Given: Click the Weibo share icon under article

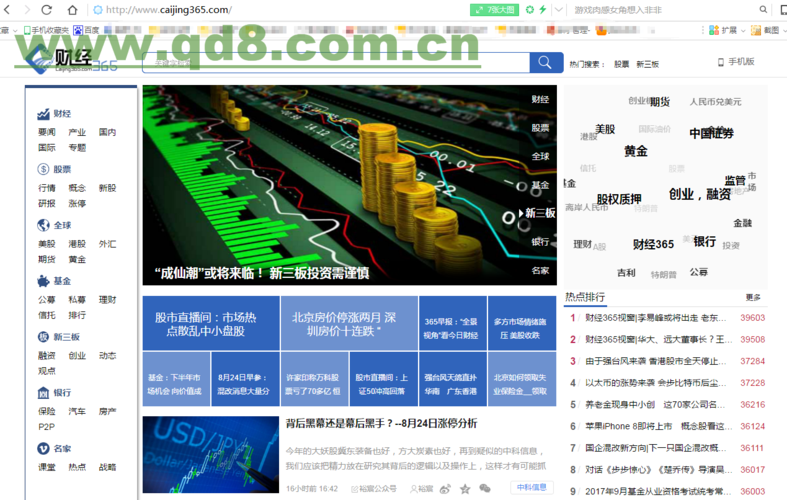Looking at the screenshot, I should [445, 488].
